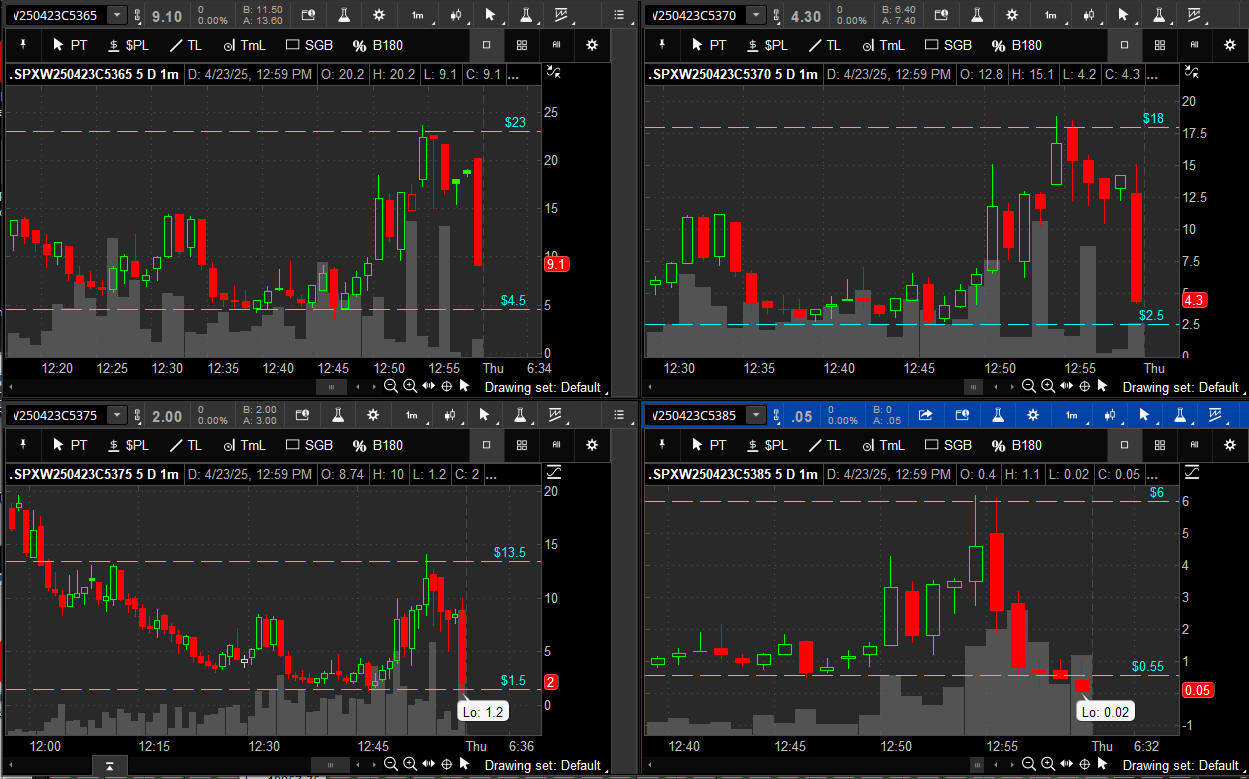Click the collapse arrow button below C5375 chart
Viewport: 1249px width, 779px height.
coord(110,766)
